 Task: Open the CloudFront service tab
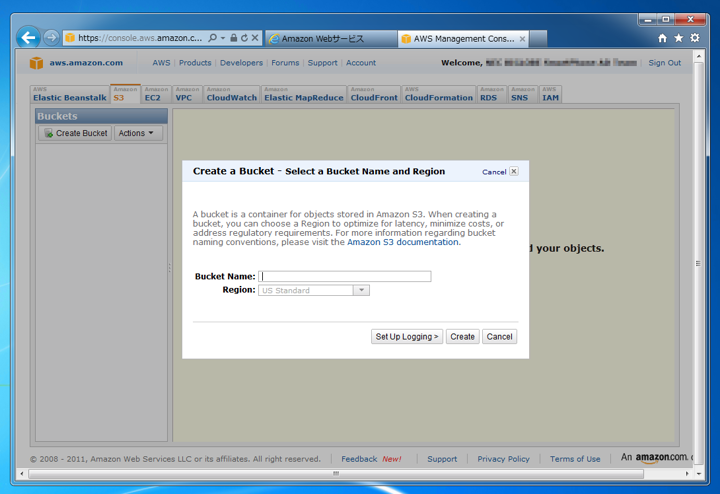(374, 94)
